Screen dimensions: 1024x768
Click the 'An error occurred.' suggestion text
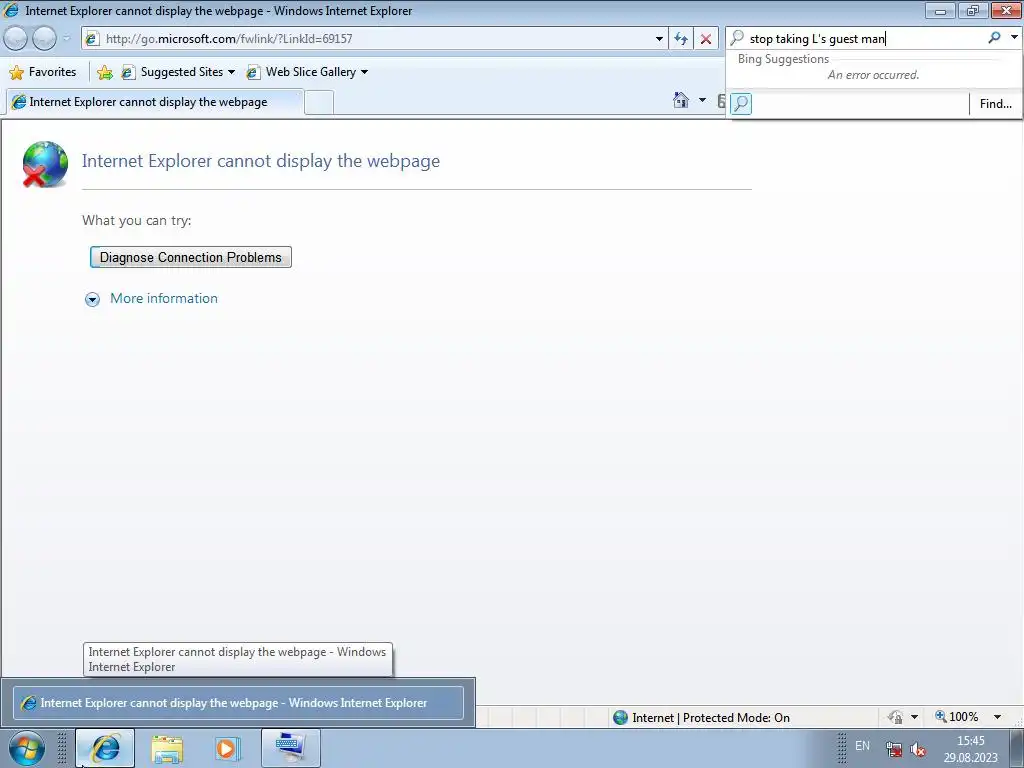click(x=873, y=75)
